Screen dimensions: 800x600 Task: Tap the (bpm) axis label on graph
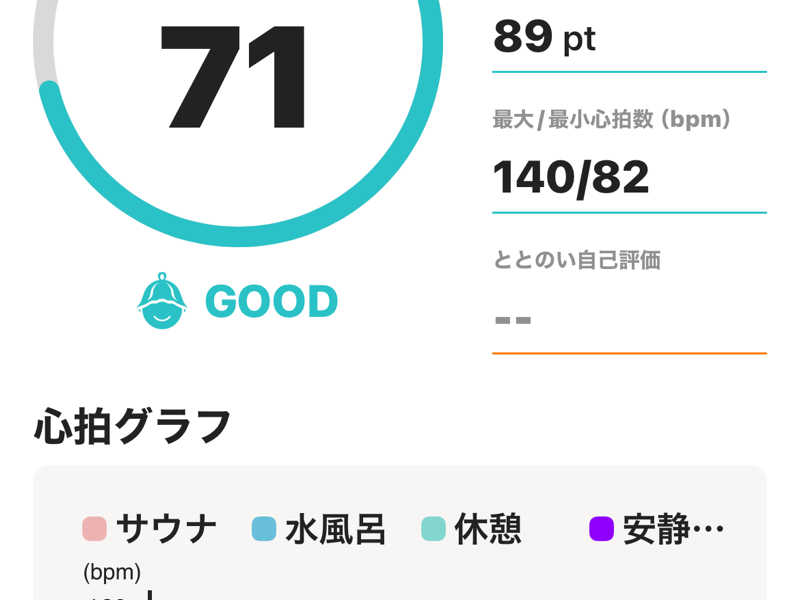(x=112, y=572)
